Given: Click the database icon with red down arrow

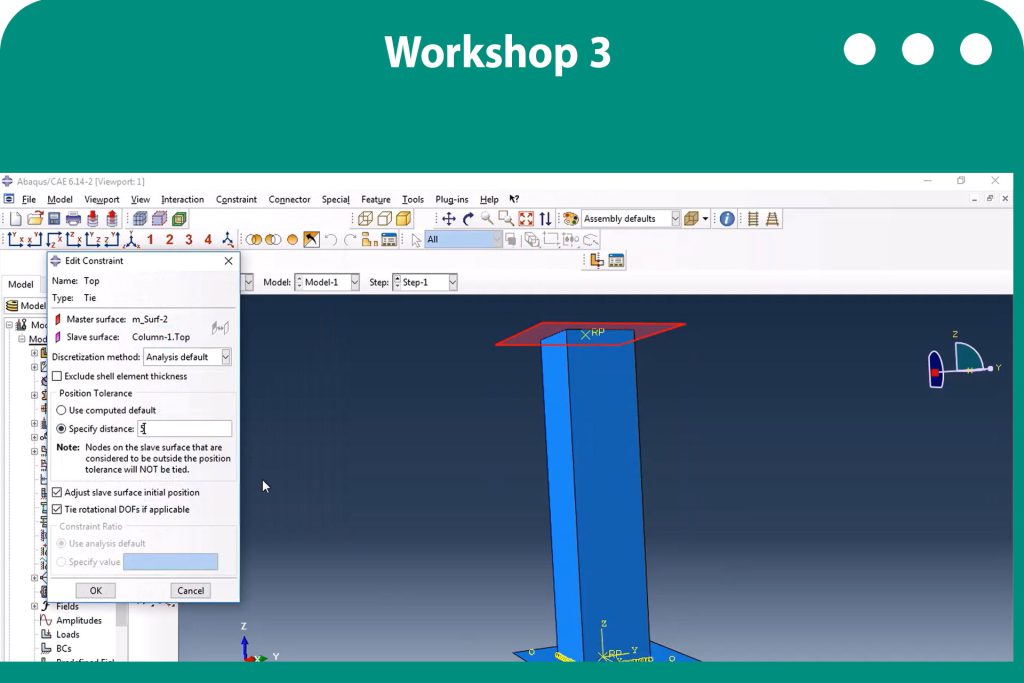Looking at the screenshot, I should (93, 219).
